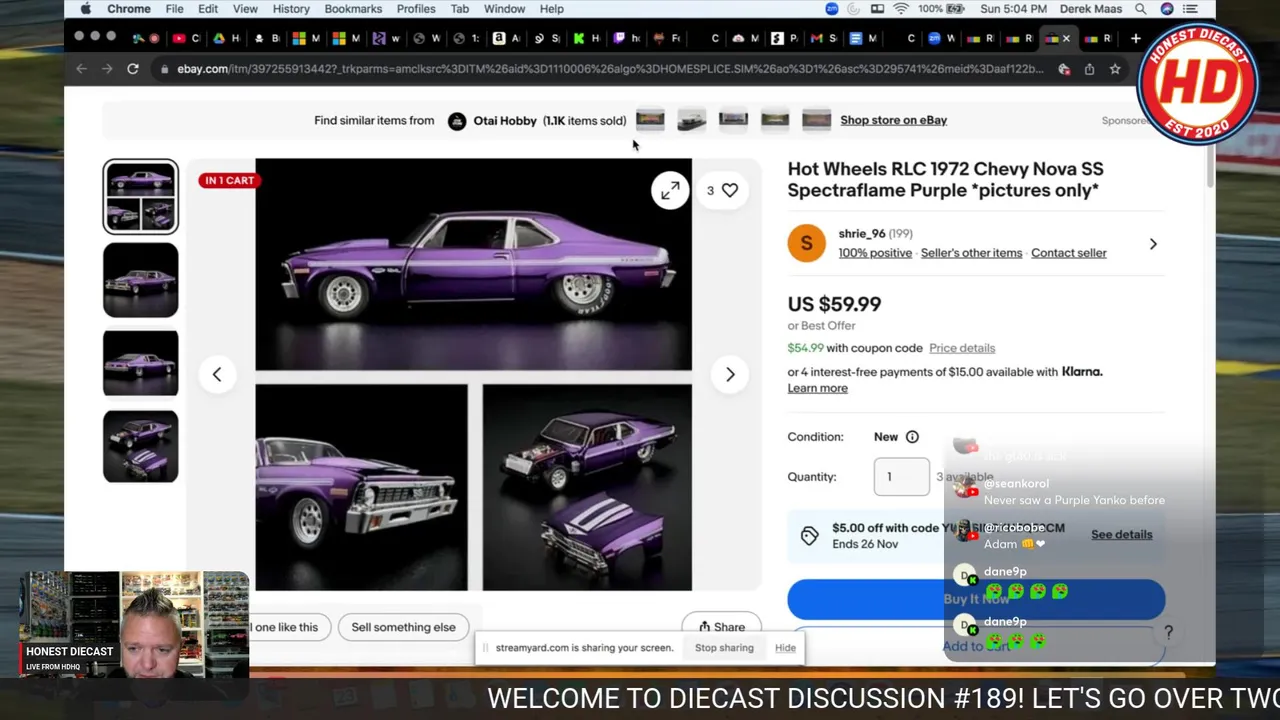Viewport: 1280px width, 720px height.
Task: Click the browser back arrow
Action: [x=81, y=69]
